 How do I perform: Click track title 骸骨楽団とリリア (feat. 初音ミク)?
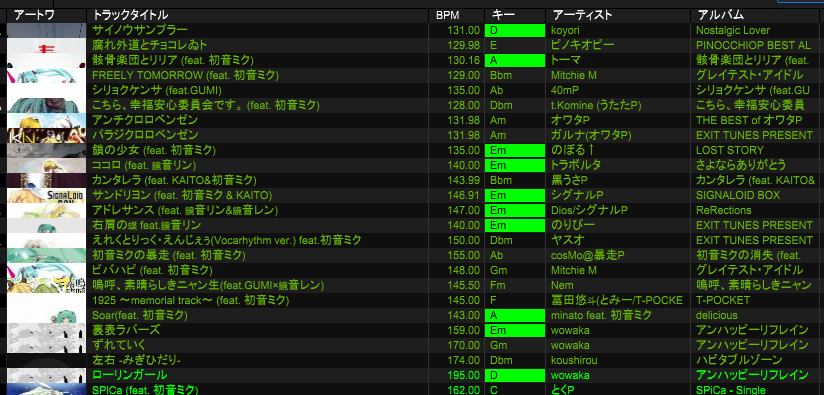(173, 60)
